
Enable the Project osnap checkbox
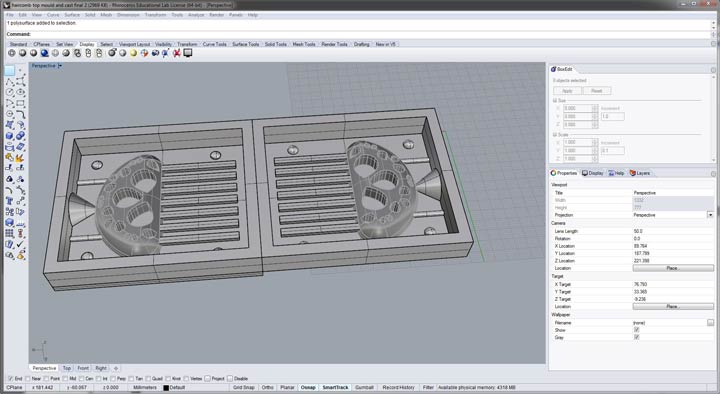pos(208,379)
